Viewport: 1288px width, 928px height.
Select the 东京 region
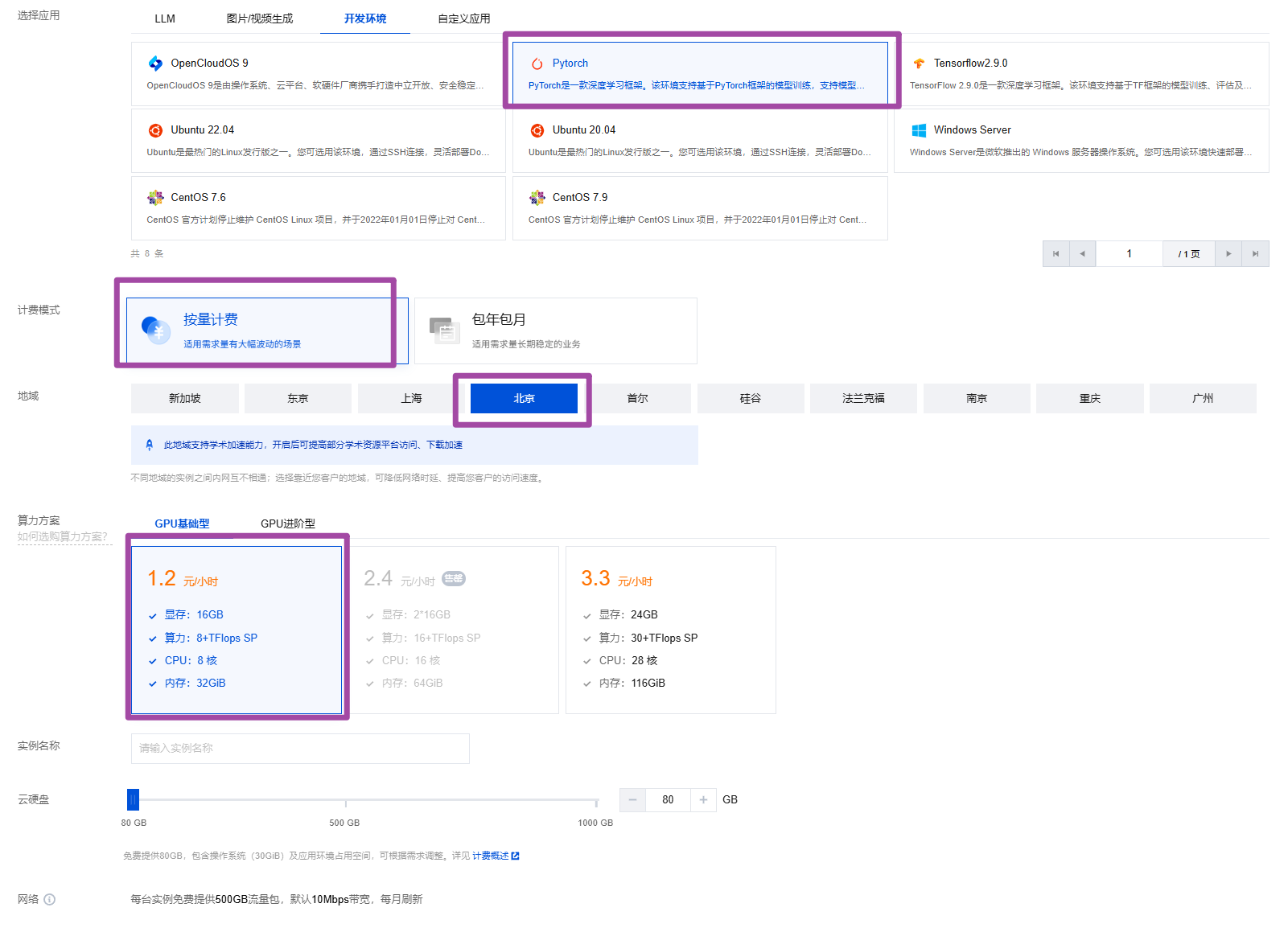(298, 398)
